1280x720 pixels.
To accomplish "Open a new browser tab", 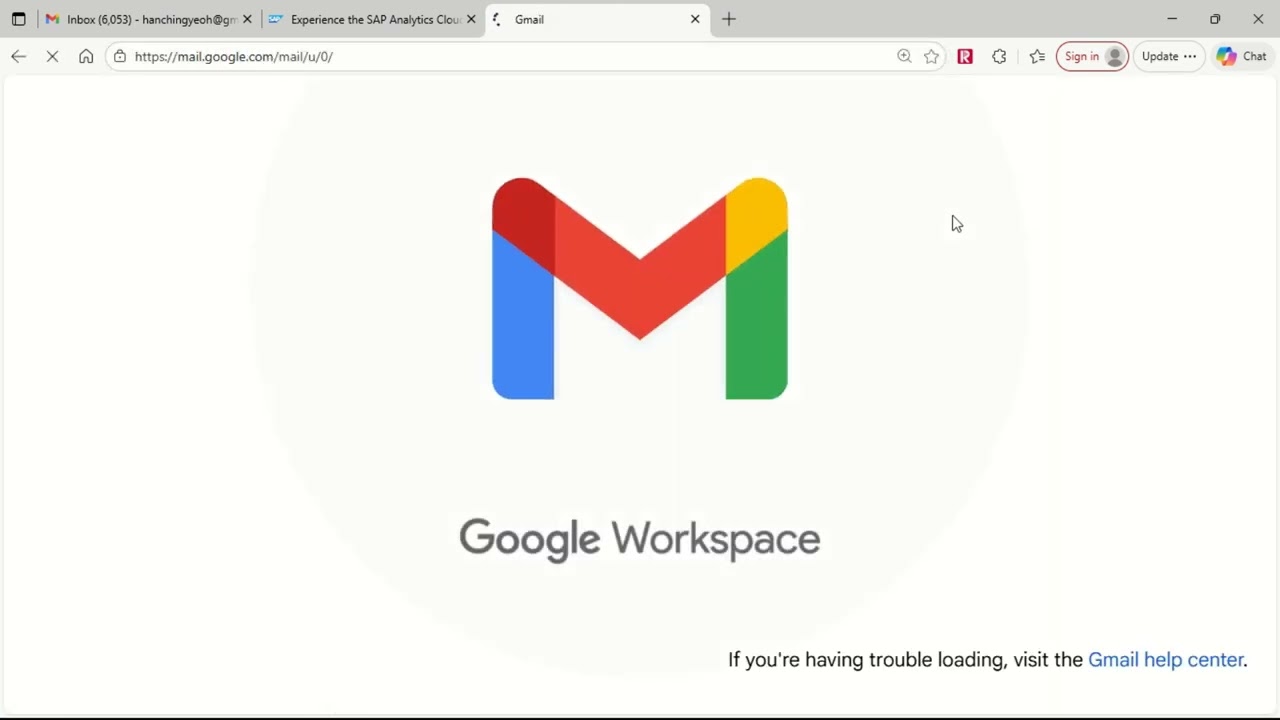I will point(729,19).
